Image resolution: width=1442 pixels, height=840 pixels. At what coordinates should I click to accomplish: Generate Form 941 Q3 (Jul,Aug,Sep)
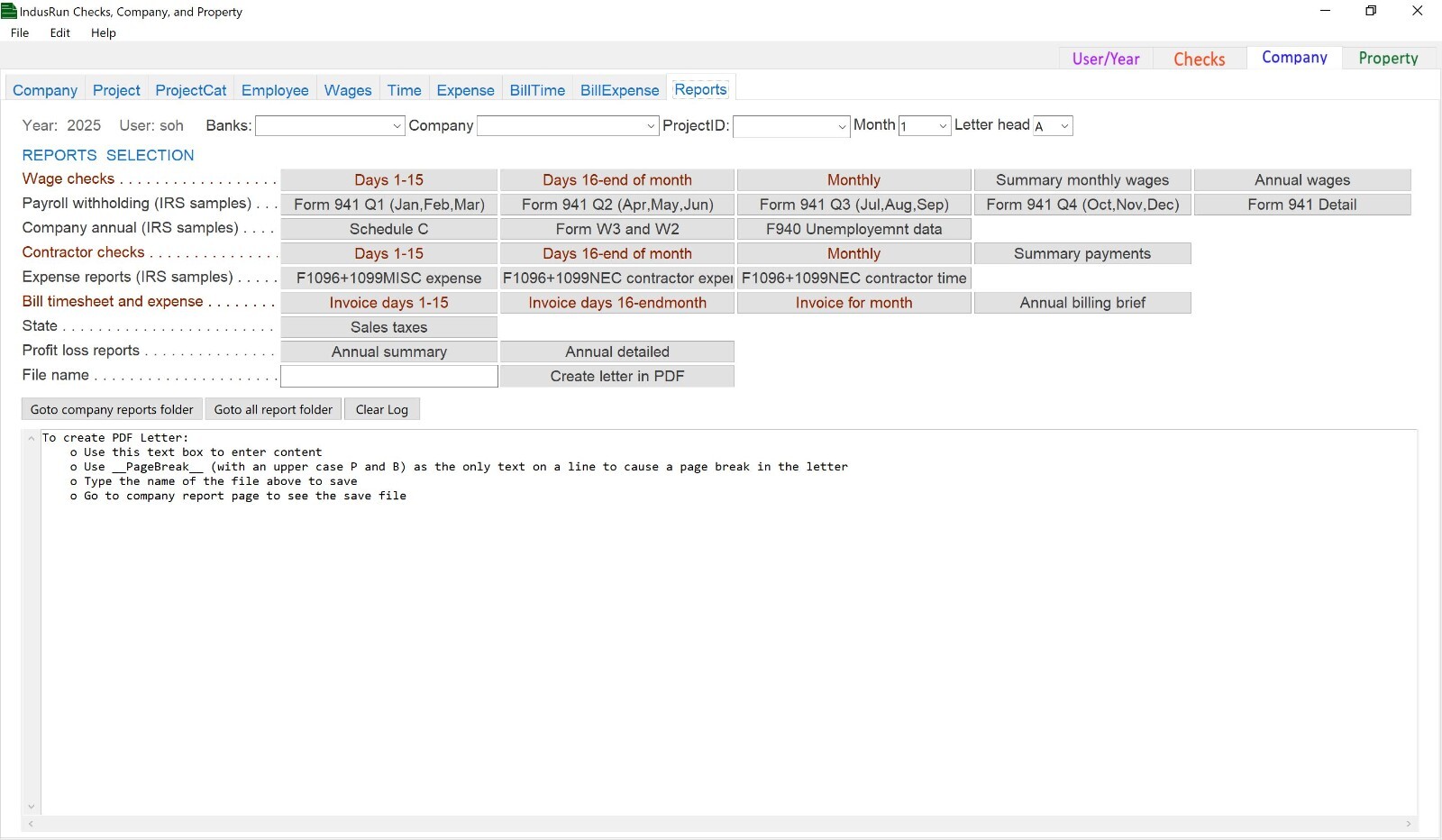pos(853,205)
